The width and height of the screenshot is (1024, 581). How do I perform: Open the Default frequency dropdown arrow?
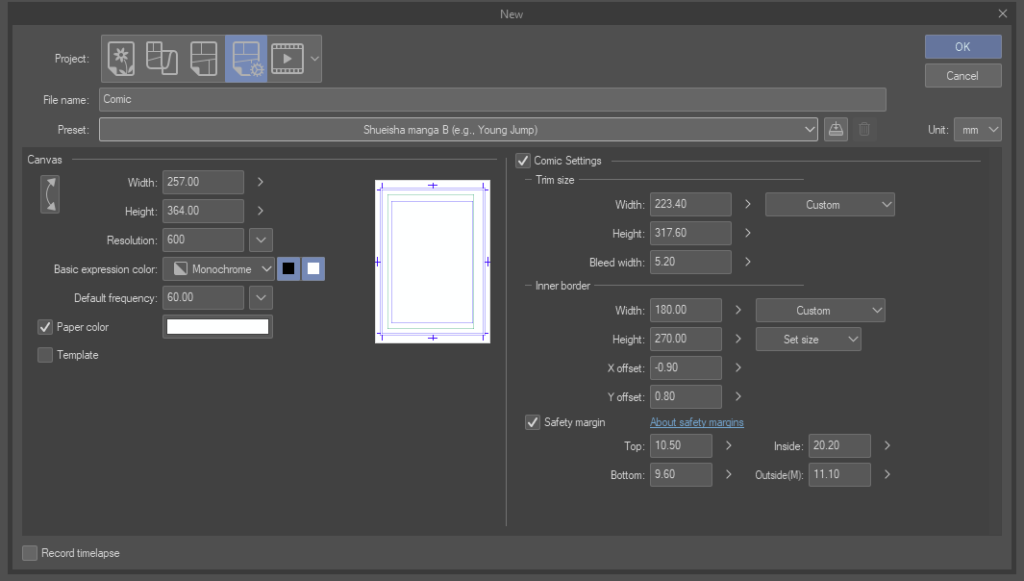[261, 298]
